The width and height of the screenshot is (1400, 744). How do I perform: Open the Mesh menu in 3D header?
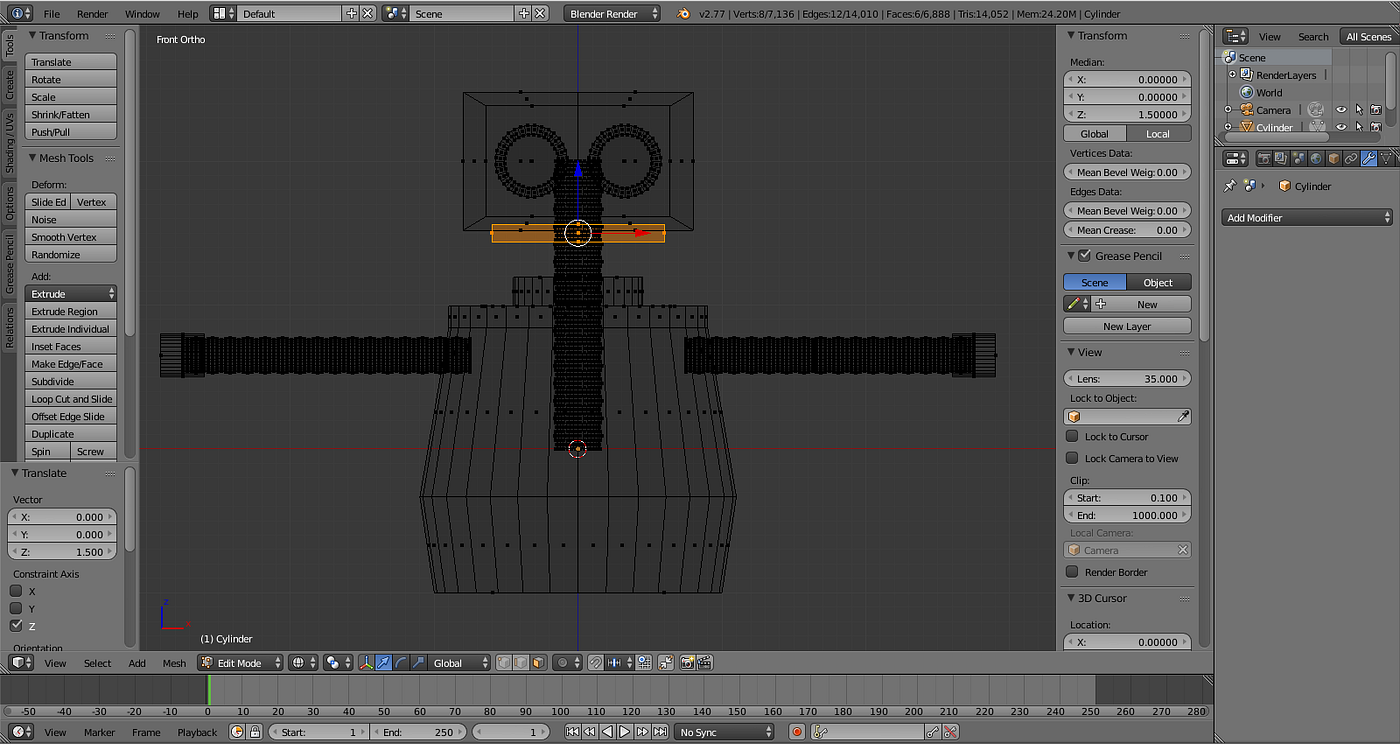click(174, 663)
